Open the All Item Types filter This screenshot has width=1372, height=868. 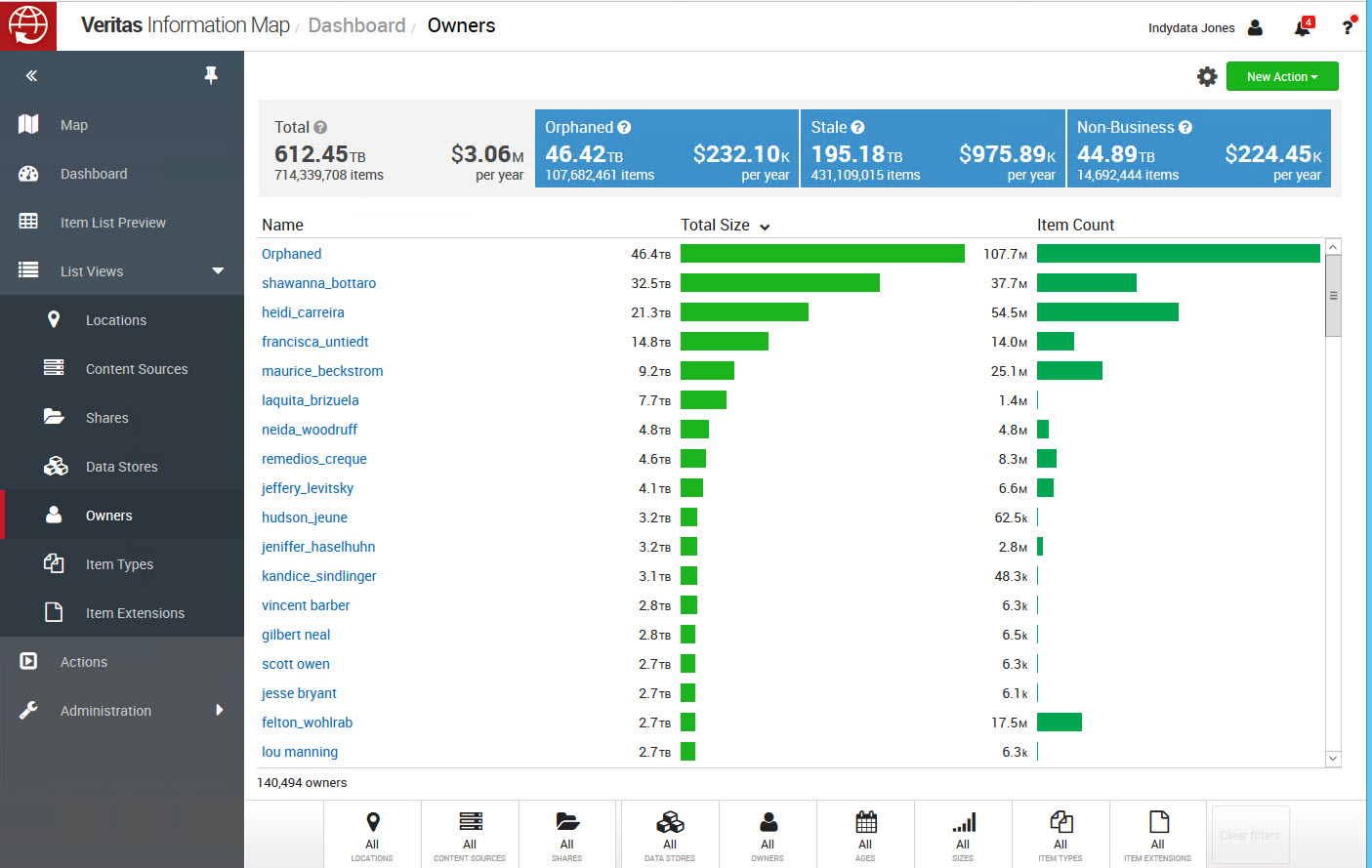coord(1060,836)
